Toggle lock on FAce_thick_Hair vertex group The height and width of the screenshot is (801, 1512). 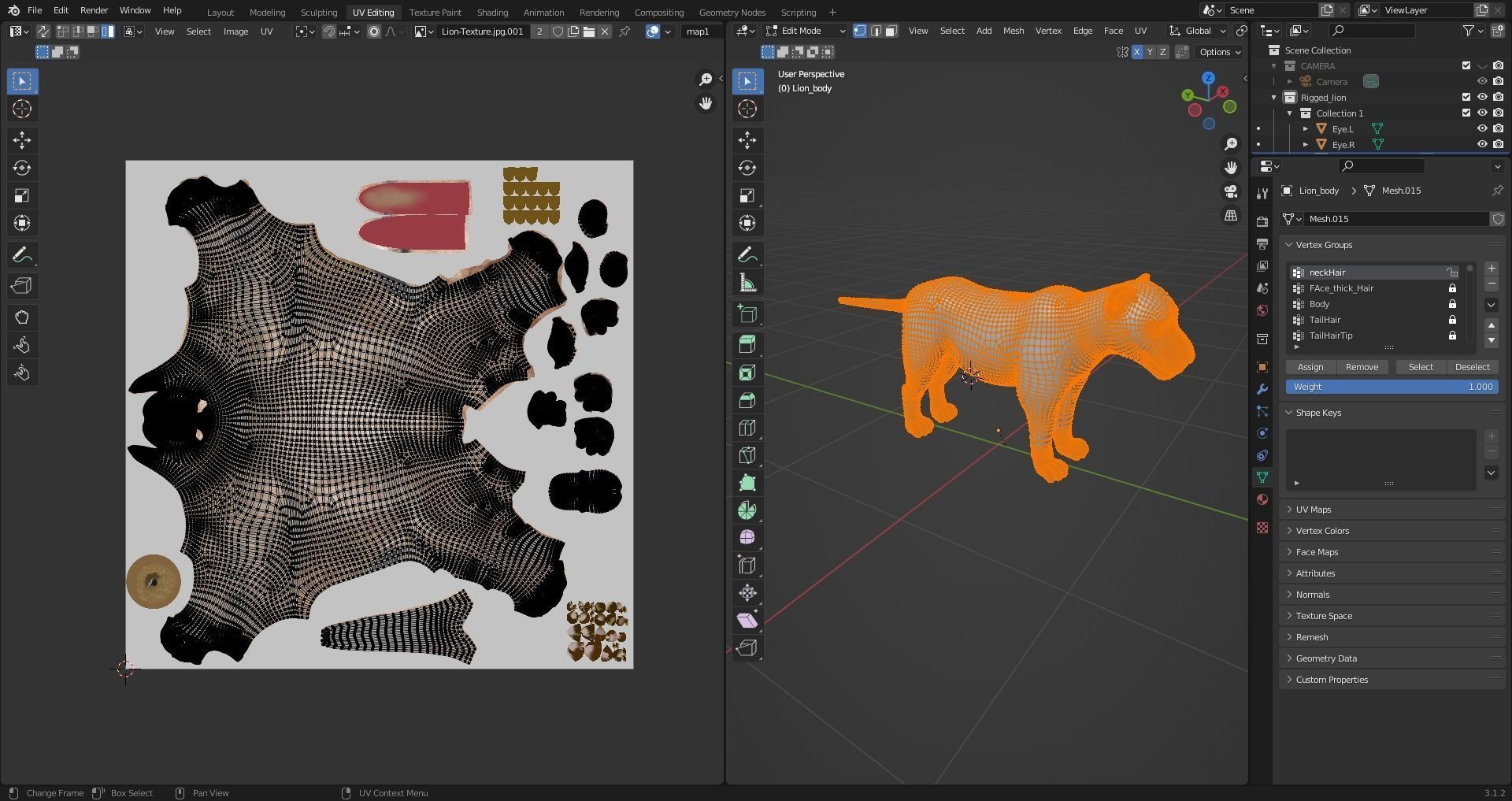point(1452,288)
